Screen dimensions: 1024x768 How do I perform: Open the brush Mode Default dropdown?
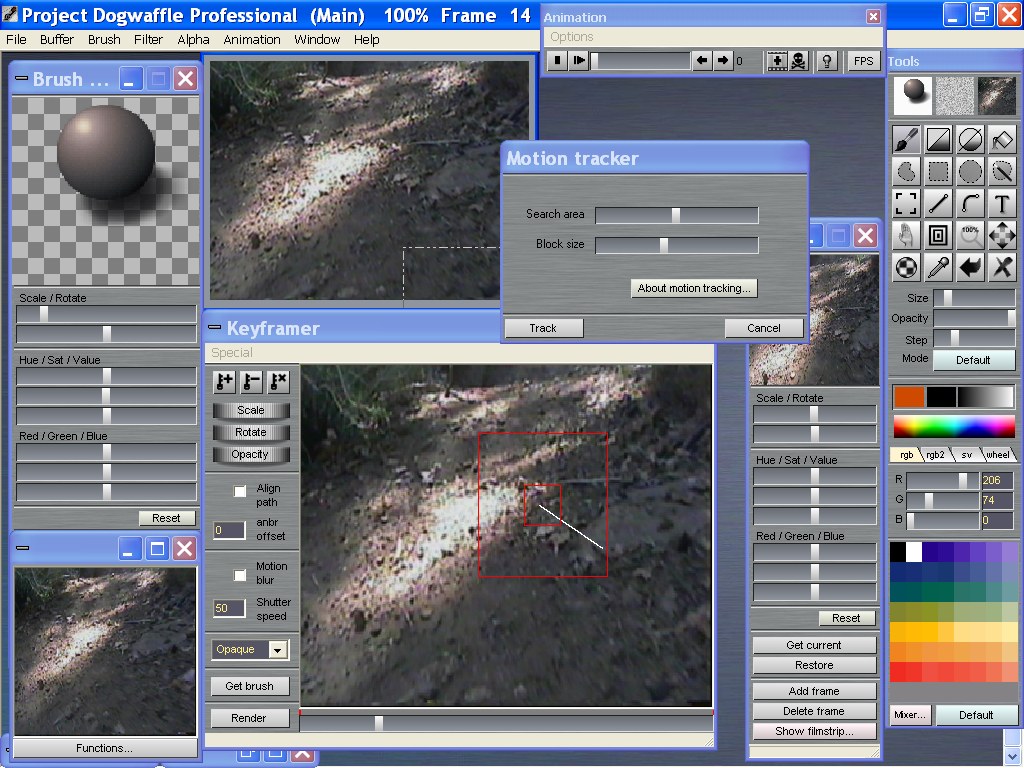click(972, 360)
